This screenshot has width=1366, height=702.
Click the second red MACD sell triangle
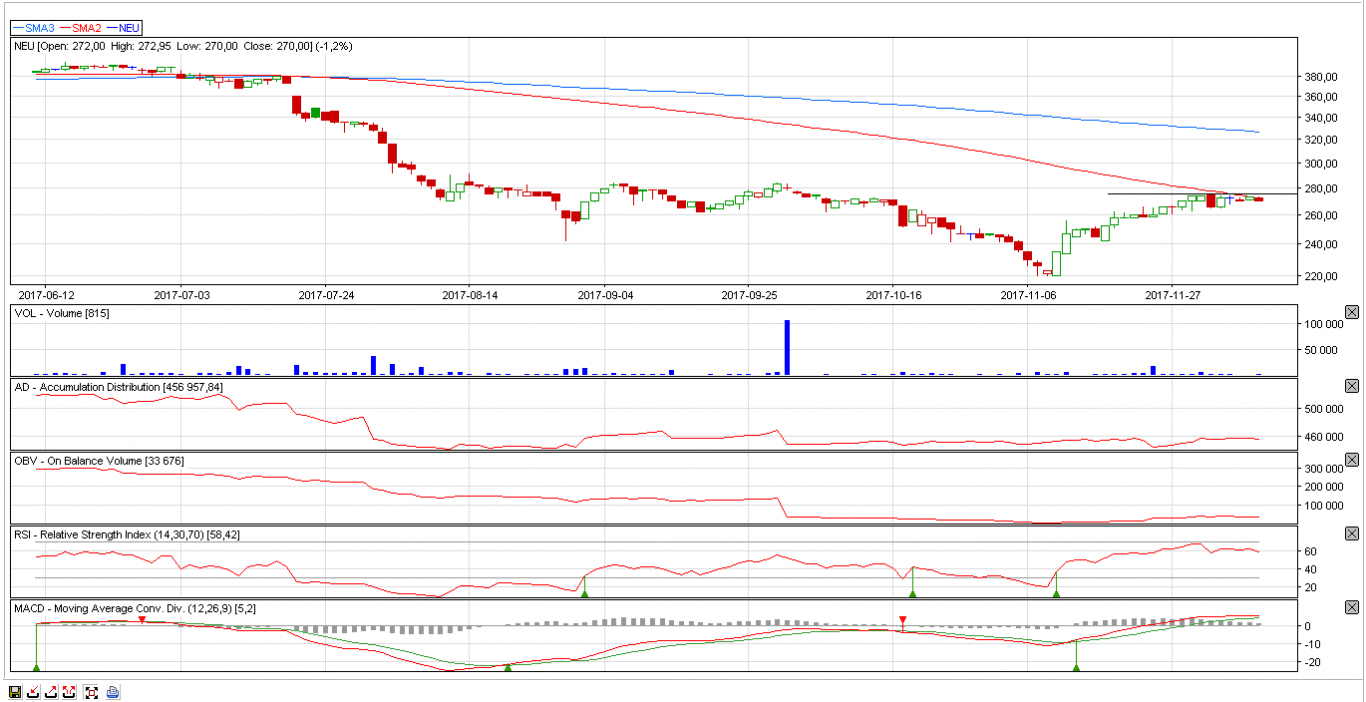903,620
